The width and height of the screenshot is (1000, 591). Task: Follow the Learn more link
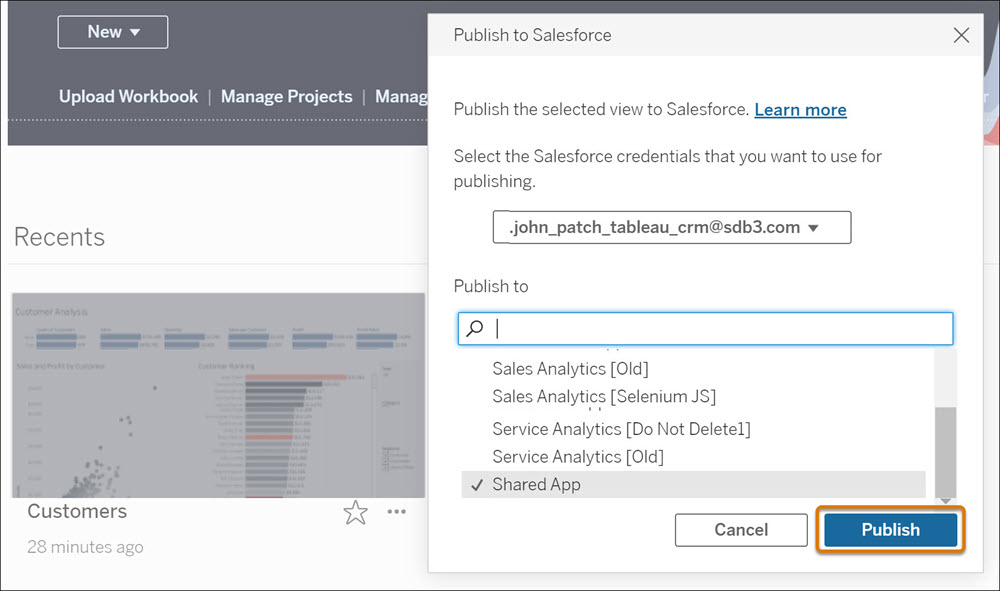click(x=800, y=110)
